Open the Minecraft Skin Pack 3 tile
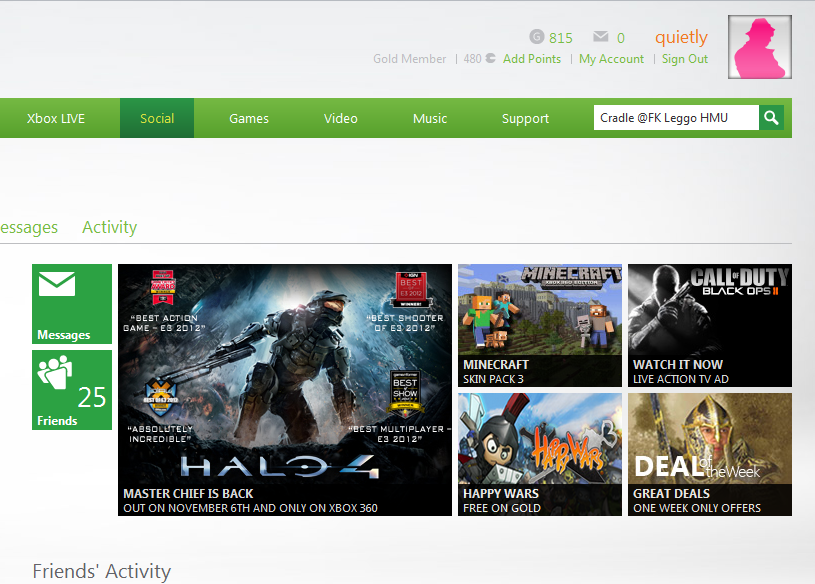The image size is (815, 584). tap(540, 325)
